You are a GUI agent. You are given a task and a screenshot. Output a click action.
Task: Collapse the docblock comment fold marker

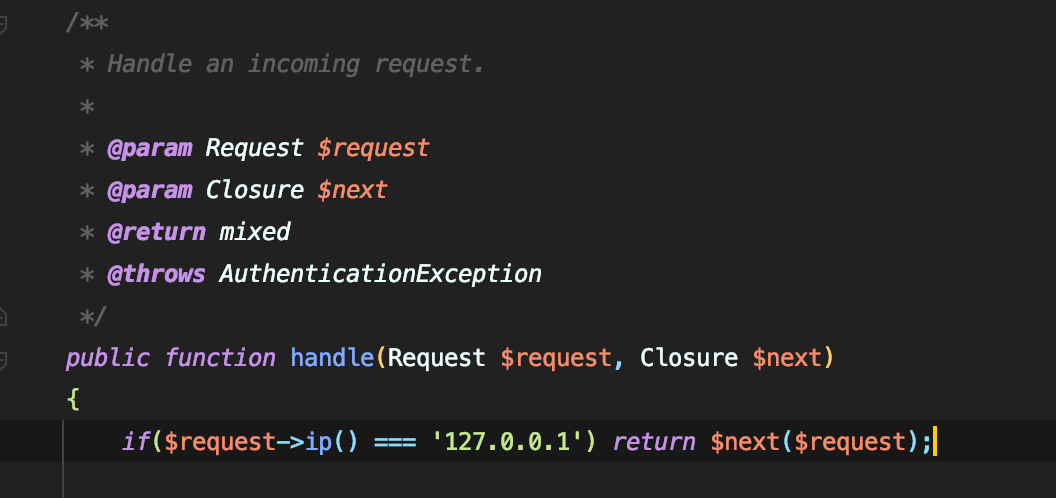(x=3, y=24)
